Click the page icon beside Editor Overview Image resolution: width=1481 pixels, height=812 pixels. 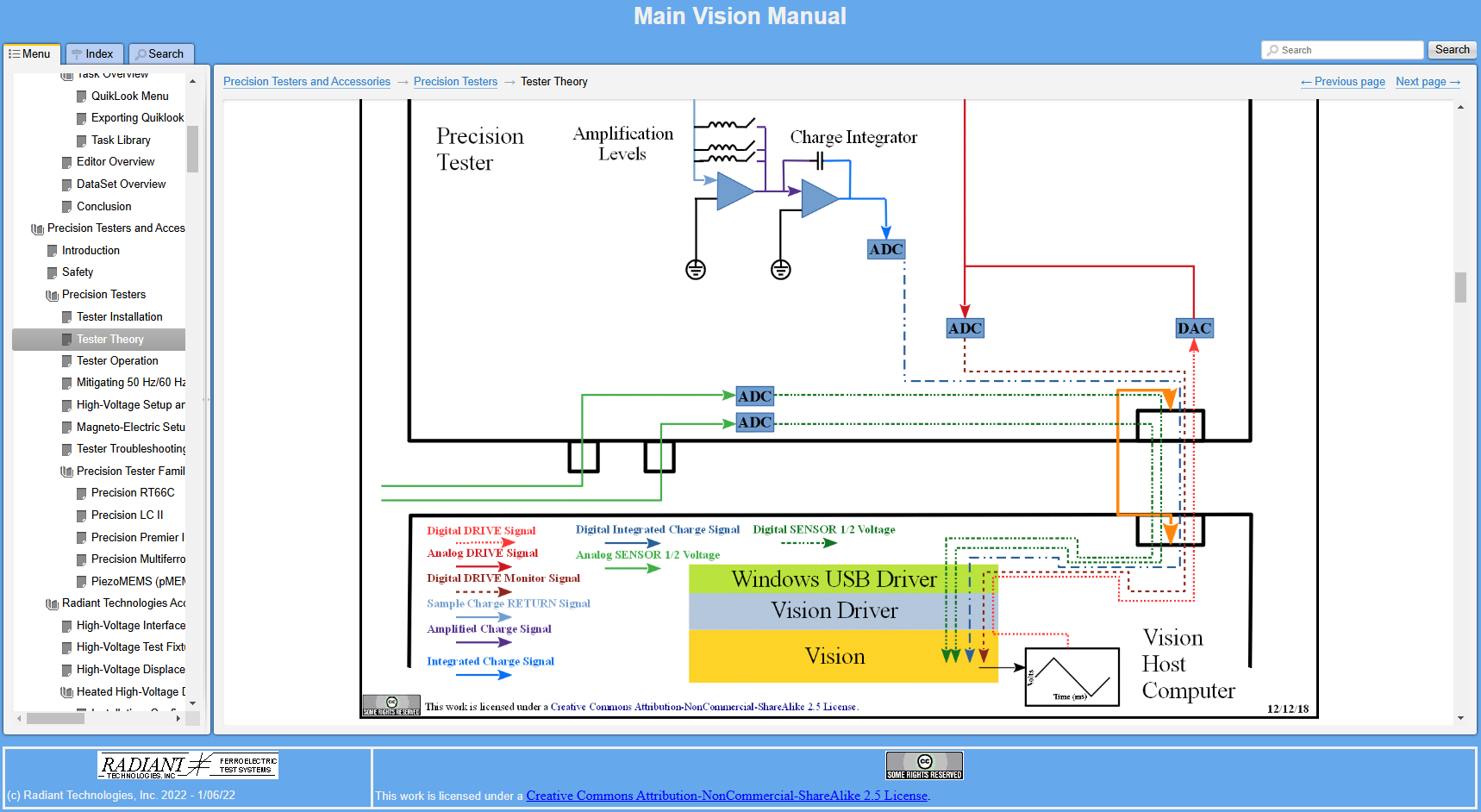(x=67, y=162)
